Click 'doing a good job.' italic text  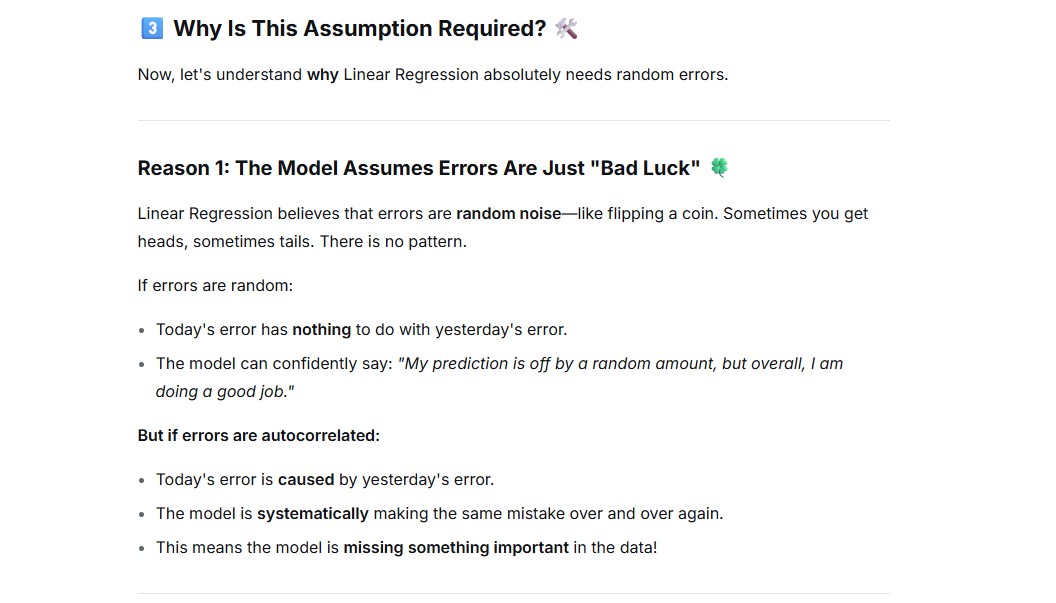225,392
